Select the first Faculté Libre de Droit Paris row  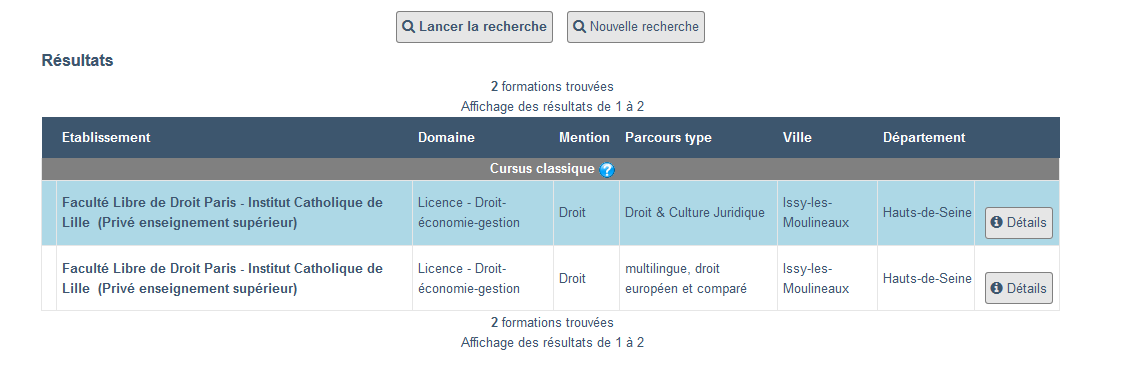point(550,213)
